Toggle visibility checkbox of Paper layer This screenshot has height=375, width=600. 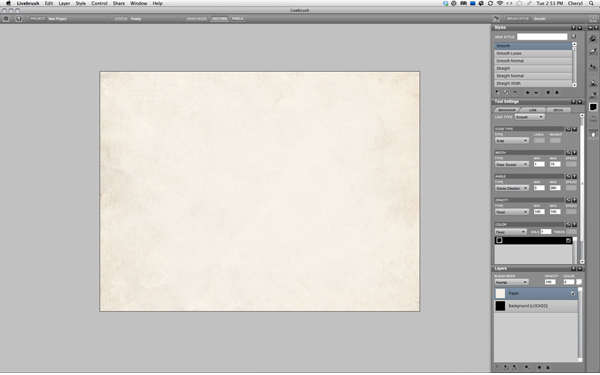click(x=573, y=293)
